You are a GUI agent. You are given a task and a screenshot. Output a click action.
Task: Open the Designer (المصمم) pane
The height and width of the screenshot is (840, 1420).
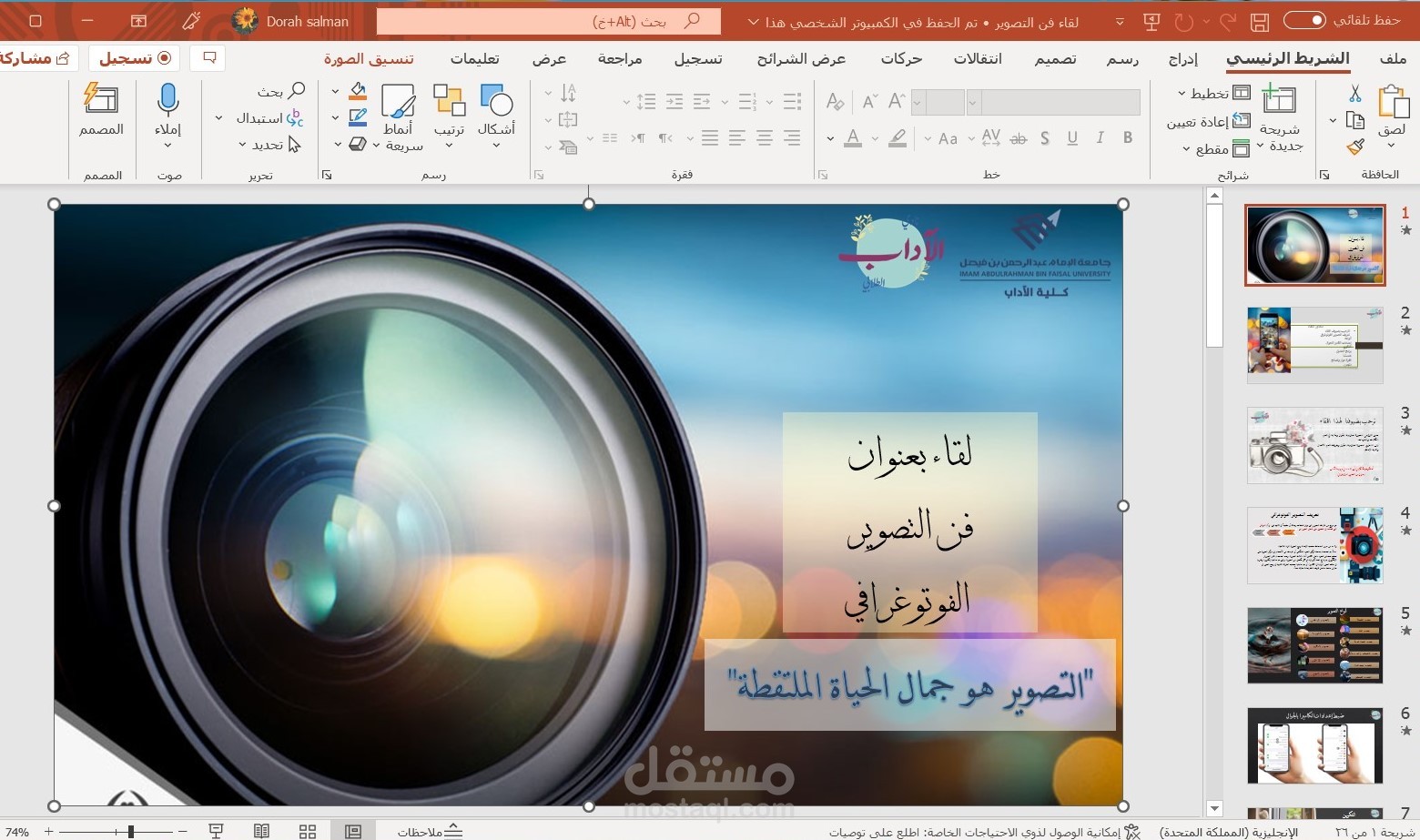point(101,111)
